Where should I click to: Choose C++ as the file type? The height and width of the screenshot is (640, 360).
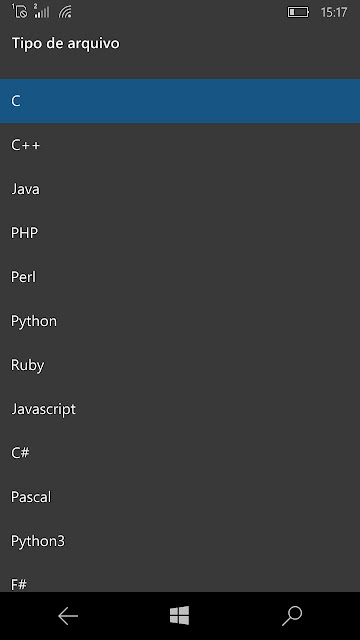[180, 145]
